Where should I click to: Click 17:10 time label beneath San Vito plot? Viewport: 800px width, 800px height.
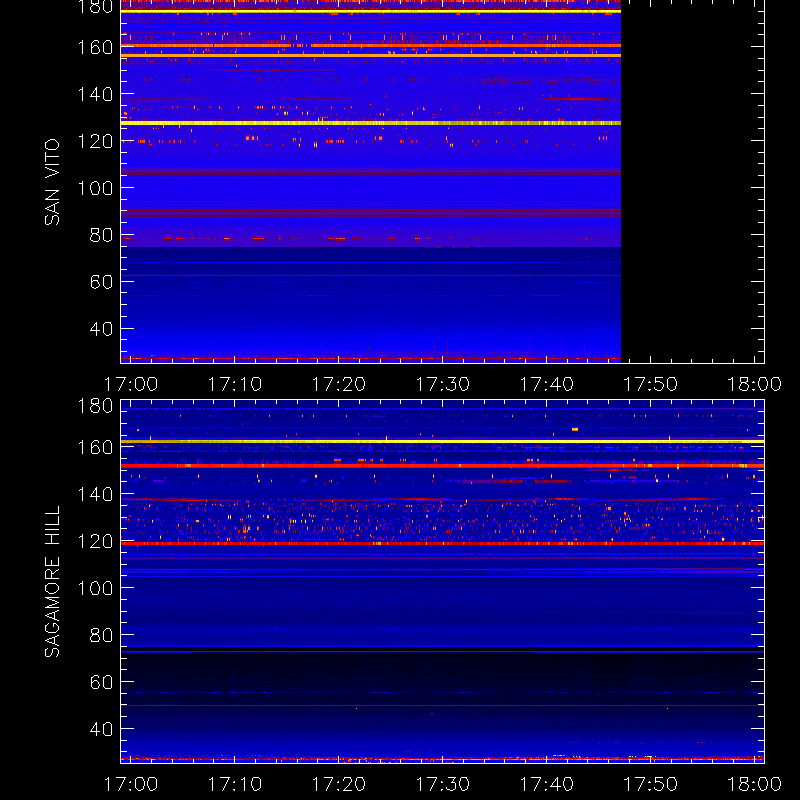pos(235,384)
